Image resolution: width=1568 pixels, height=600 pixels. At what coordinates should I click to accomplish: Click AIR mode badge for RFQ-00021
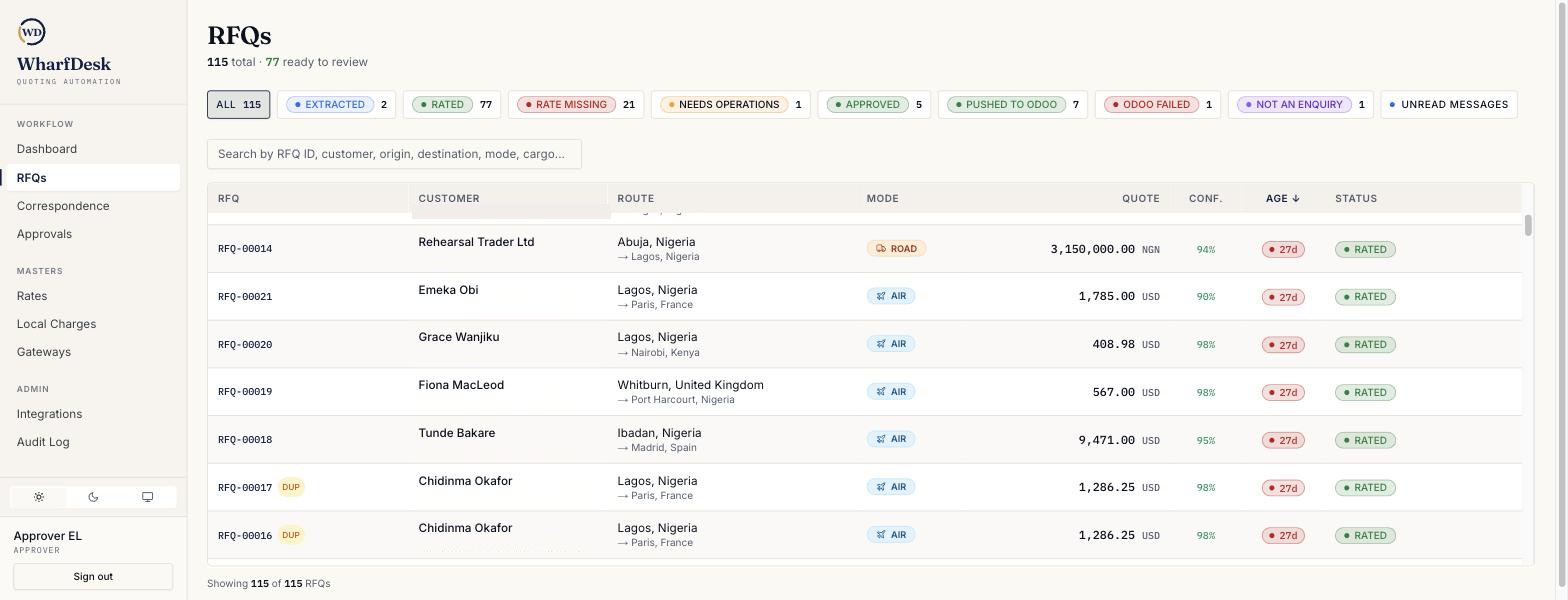[890, 296]
